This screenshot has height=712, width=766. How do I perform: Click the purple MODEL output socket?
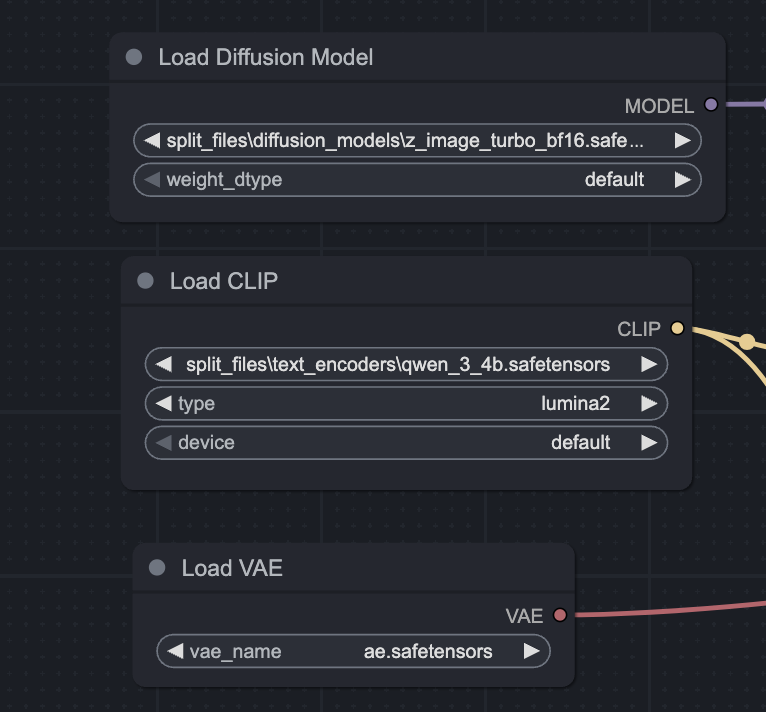[711, 104]
